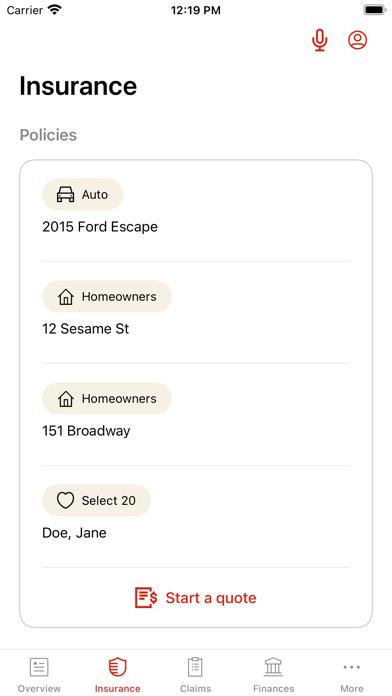Tap the Policies section heading
This screenshot has height=696, width=392.
click(48, 135)
